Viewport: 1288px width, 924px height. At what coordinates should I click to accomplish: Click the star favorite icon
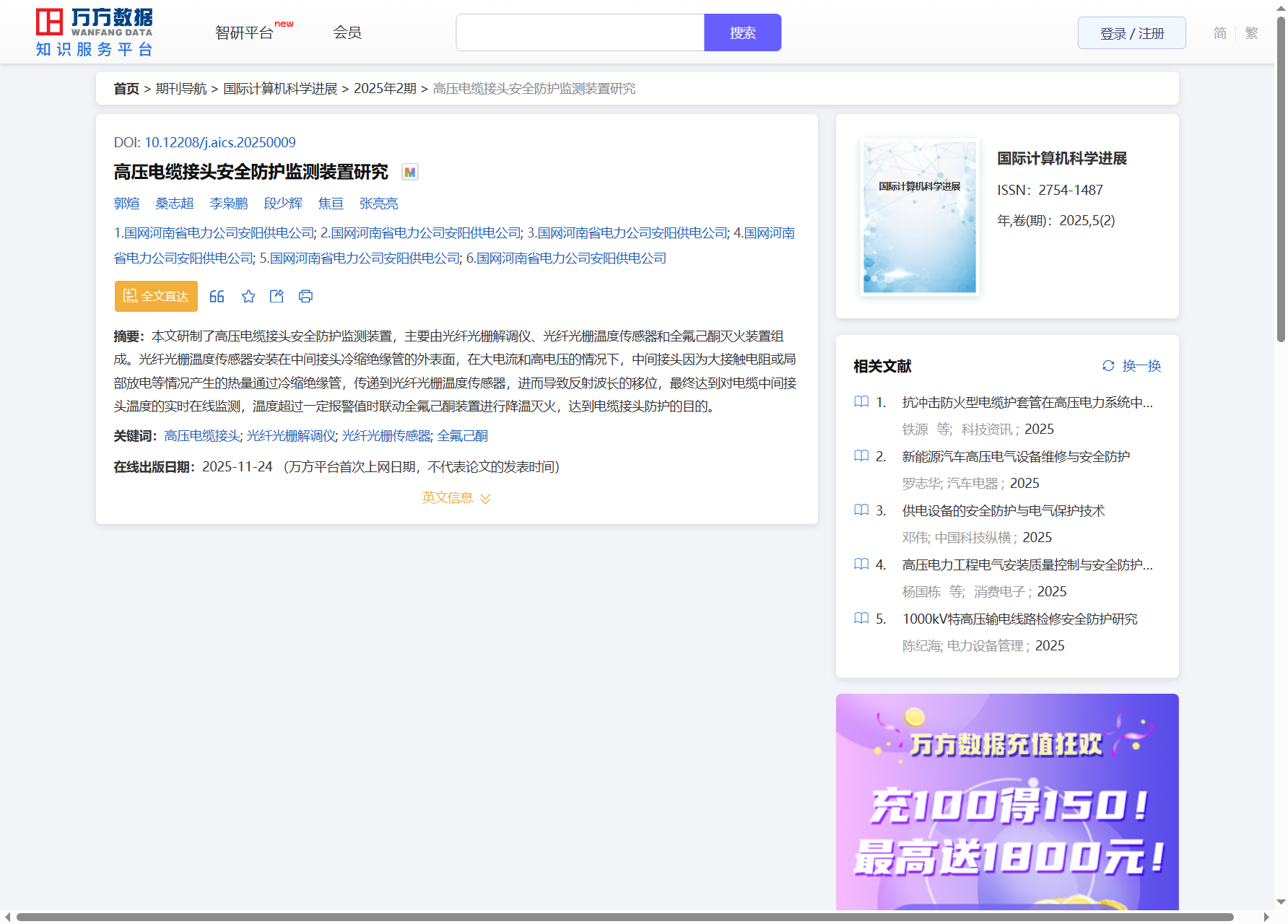pos(248,297)
